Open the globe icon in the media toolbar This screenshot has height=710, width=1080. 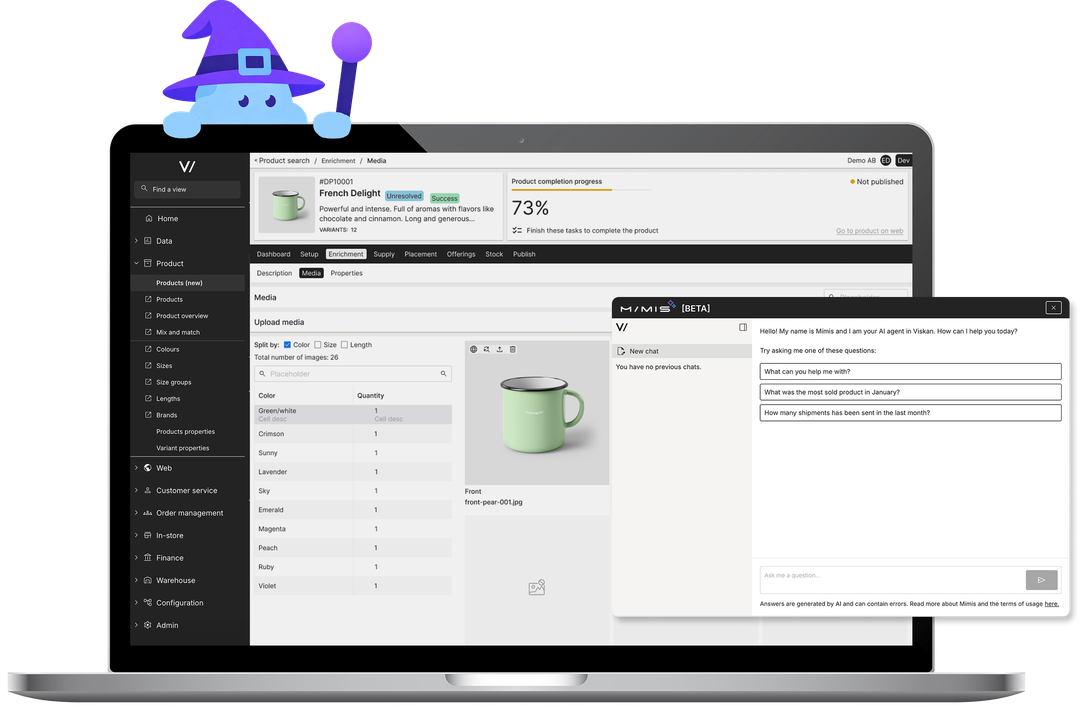point(473,349)
